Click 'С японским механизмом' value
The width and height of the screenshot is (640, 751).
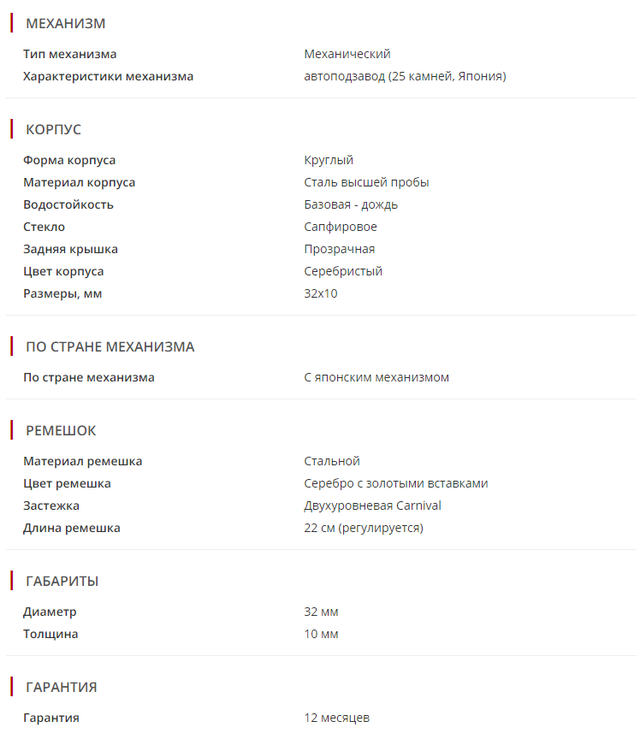377,378
